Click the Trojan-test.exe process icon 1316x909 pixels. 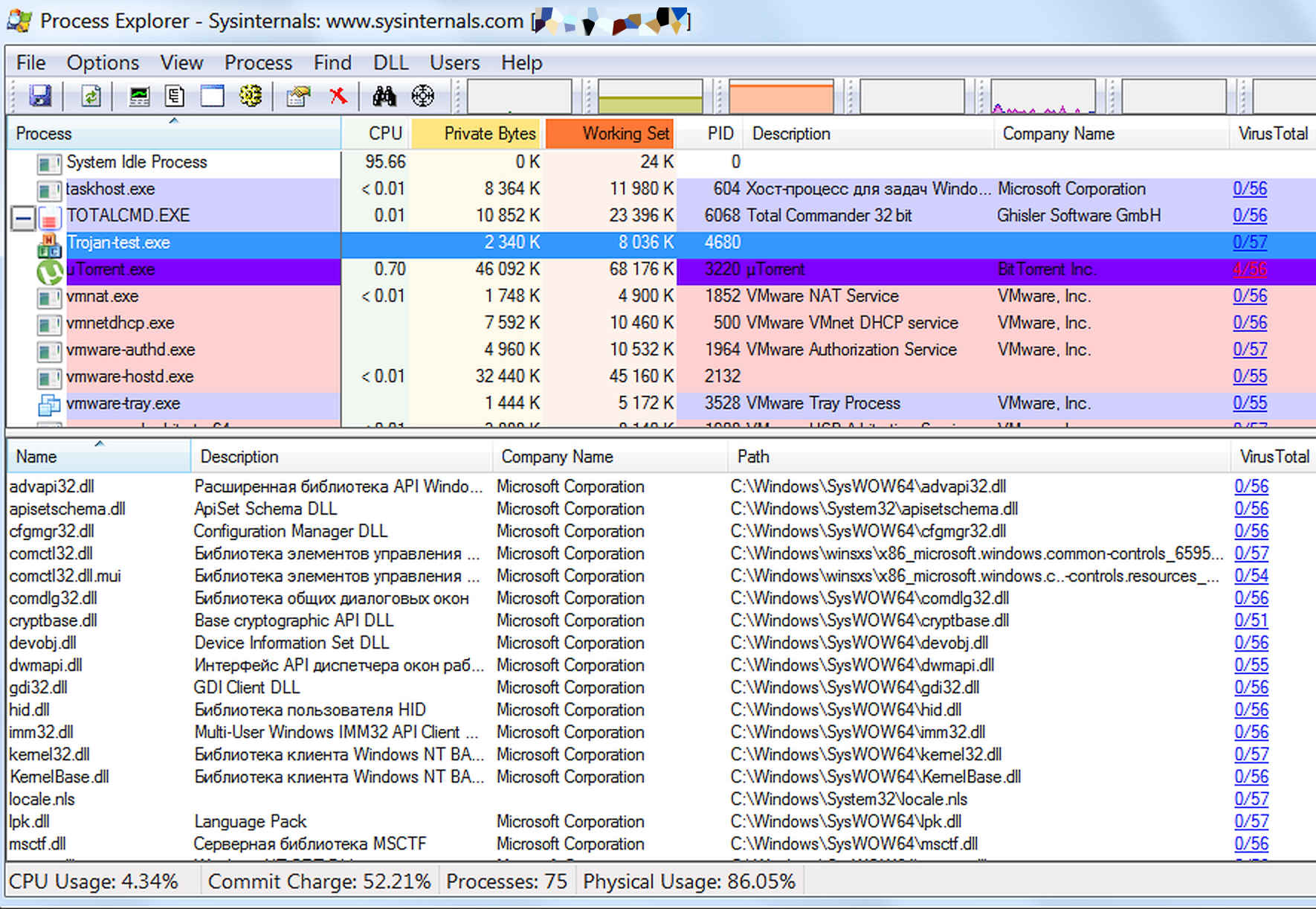point(49,244)
